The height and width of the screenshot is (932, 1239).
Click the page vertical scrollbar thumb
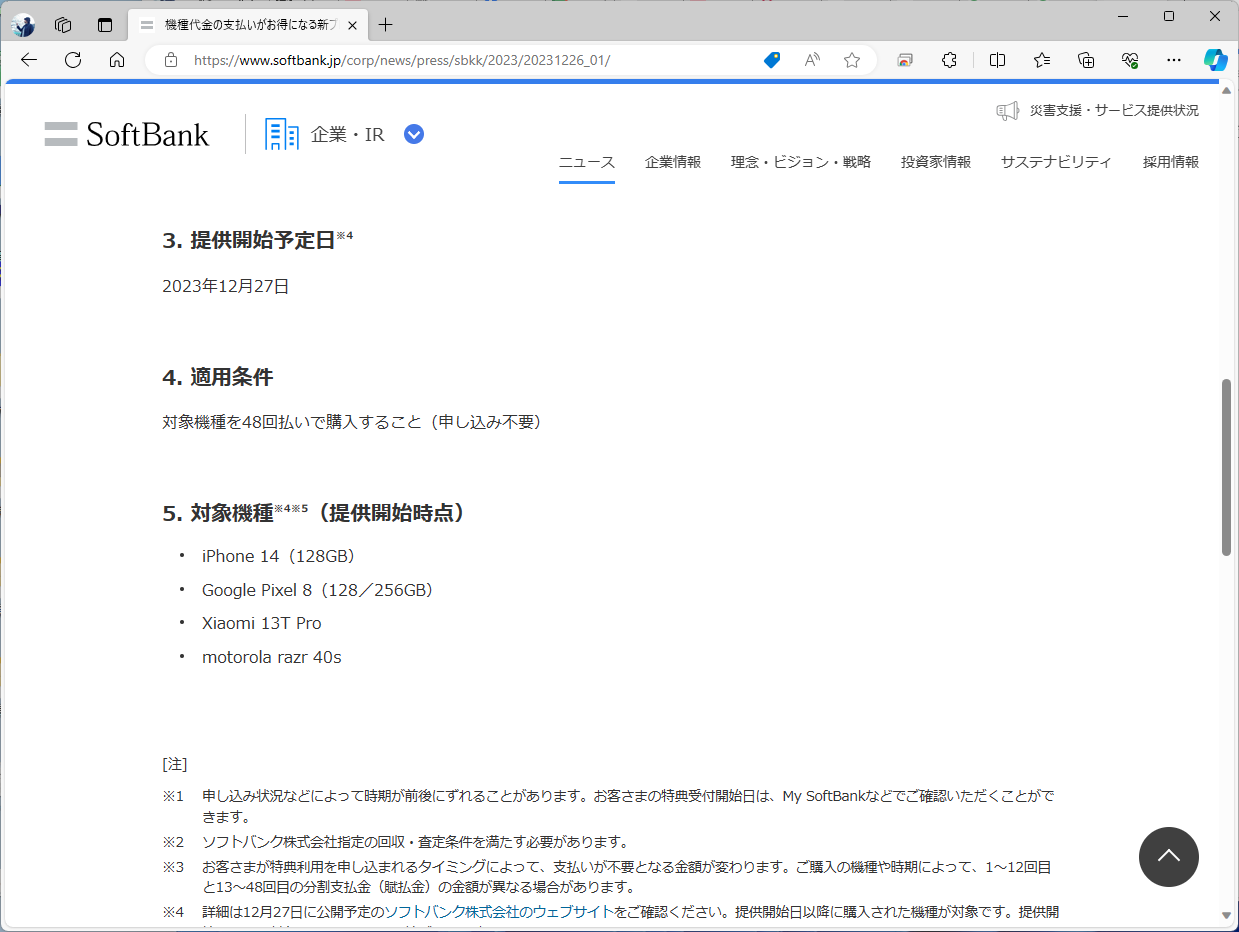(x=1227, y=467)
